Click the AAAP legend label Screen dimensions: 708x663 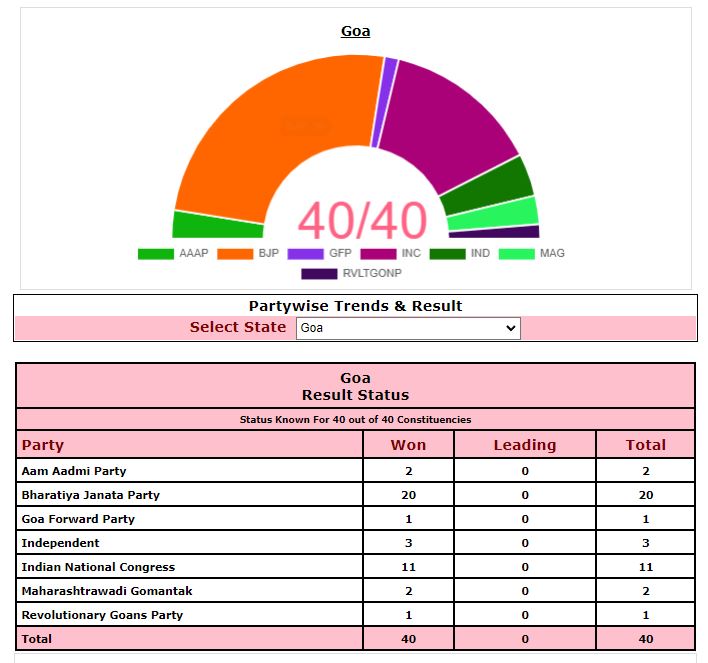194,253
